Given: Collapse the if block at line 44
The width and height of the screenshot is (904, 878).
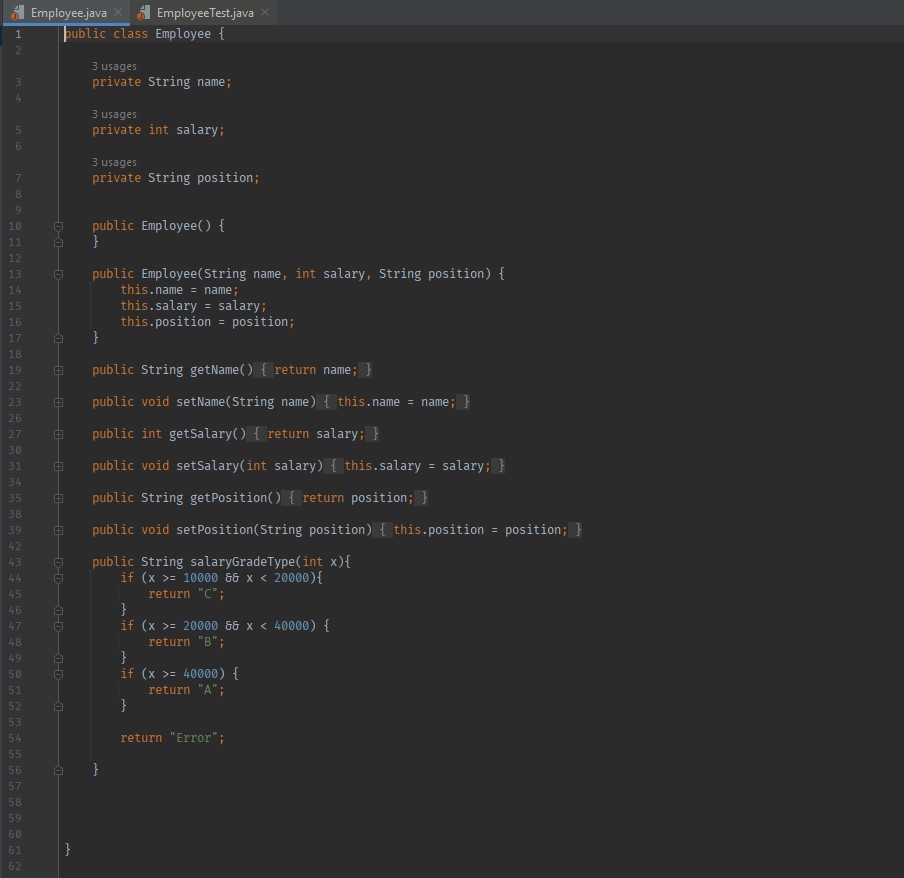Looking at the screenshot, I should [x=58, y=578].
